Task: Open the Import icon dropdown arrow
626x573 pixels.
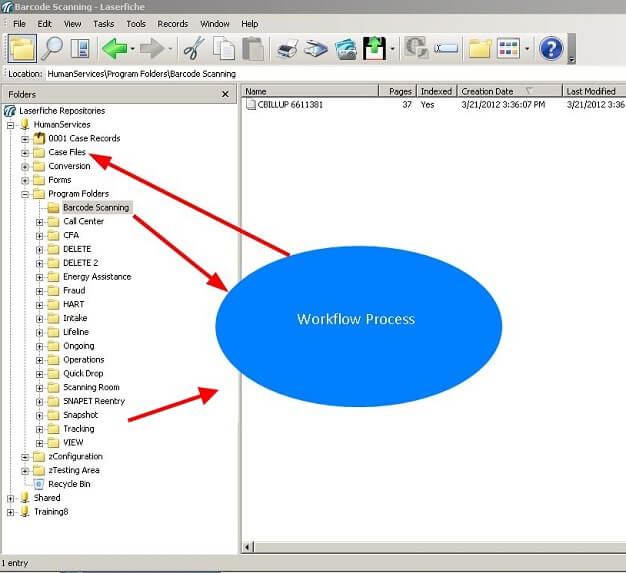Action: point(392,49)
